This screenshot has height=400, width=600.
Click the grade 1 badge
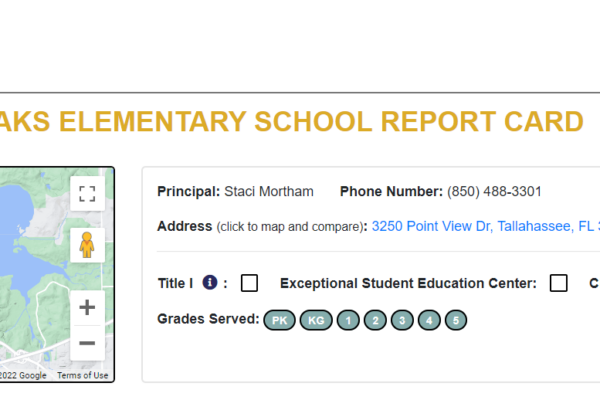point(348,320)
